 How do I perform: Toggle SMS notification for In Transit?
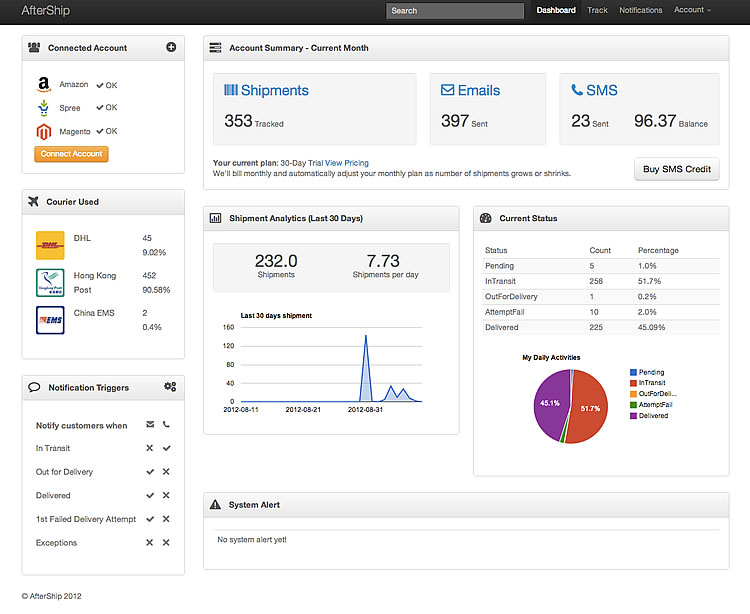166,448
